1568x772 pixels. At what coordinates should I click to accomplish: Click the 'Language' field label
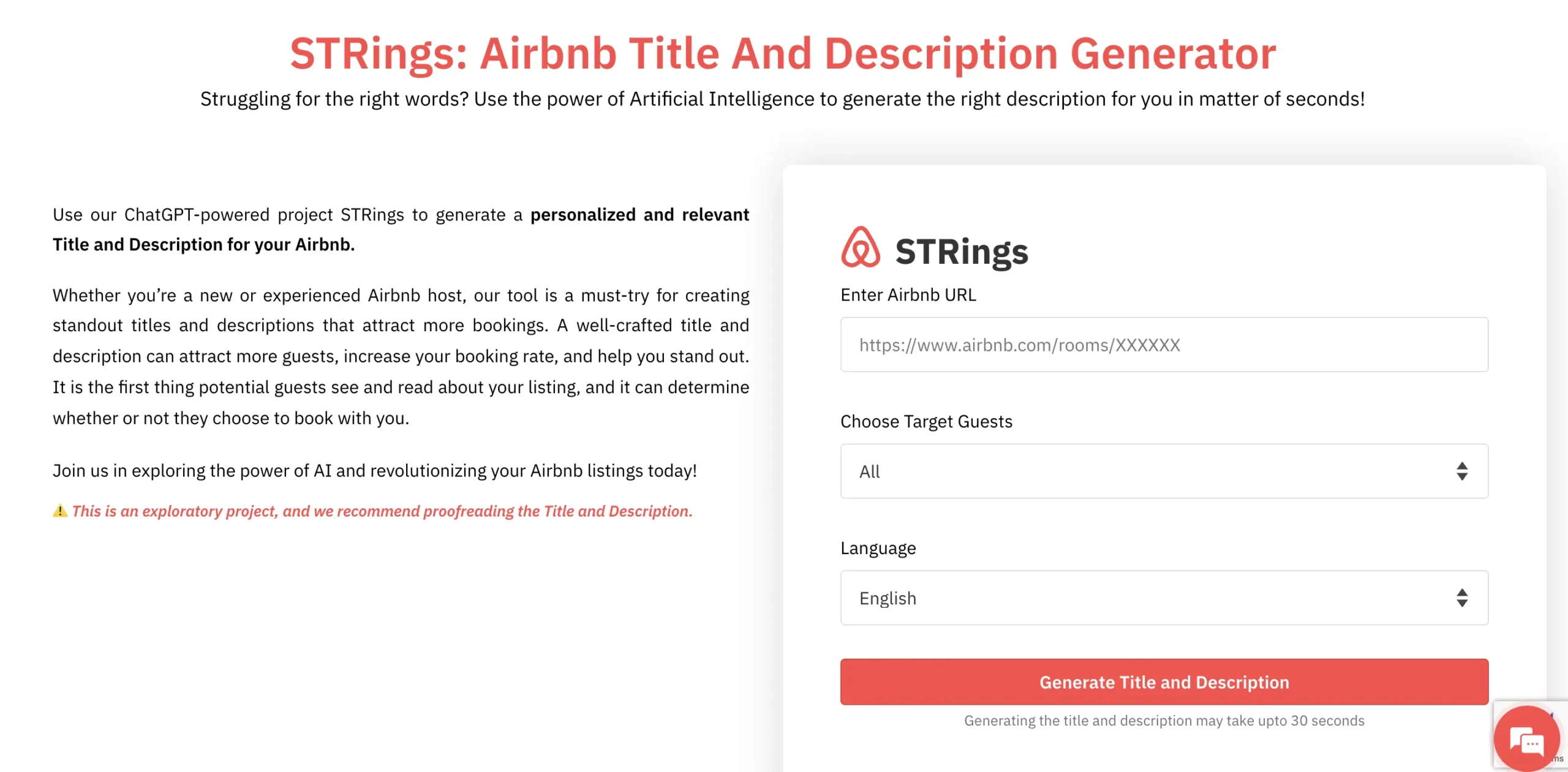click(x=878, y=549)
